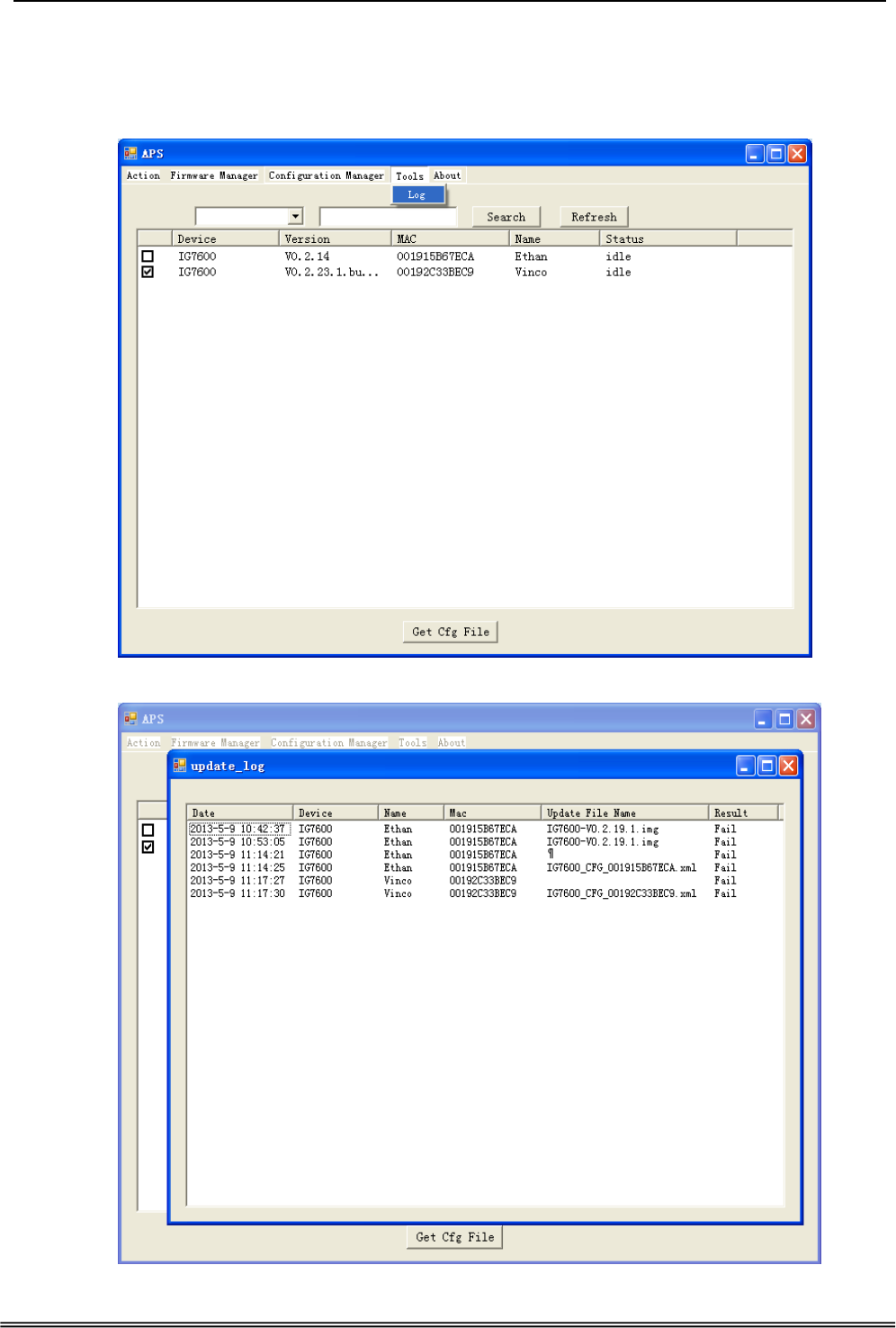The width and height of the screenshot is (896, 1328).
Task: Click update_log window title icon
Action: click(180, 766)
